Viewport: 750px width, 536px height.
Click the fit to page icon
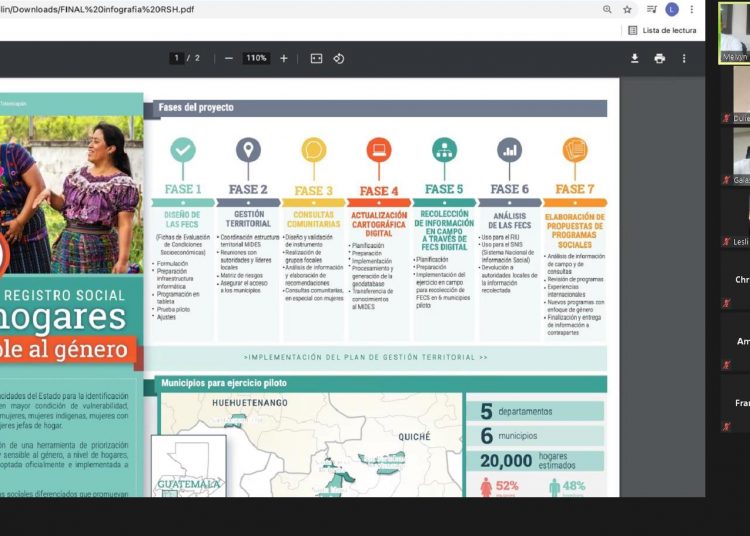coord(316,59)
